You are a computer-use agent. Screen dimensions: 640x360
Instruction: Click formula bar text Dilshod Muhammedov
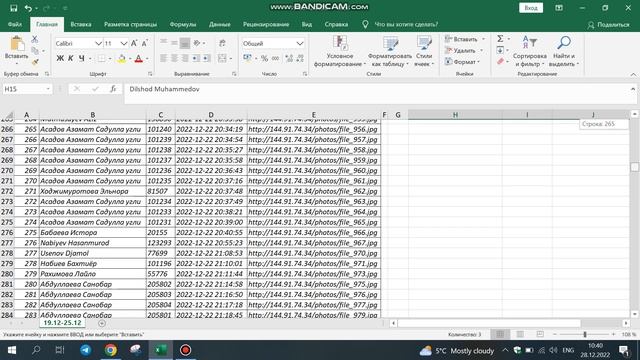point(164,89)
